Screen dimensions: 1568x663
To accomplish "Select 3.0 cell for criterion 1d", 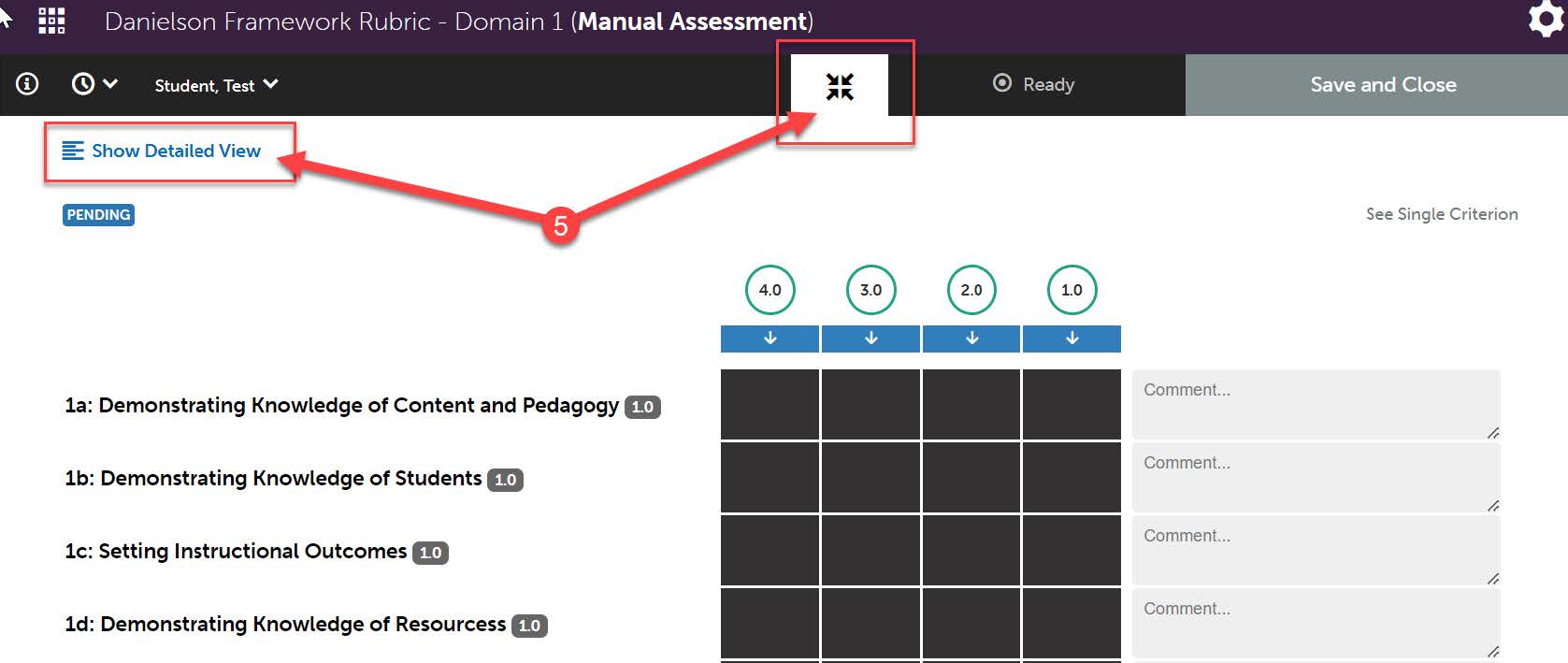I will (871, 623).
